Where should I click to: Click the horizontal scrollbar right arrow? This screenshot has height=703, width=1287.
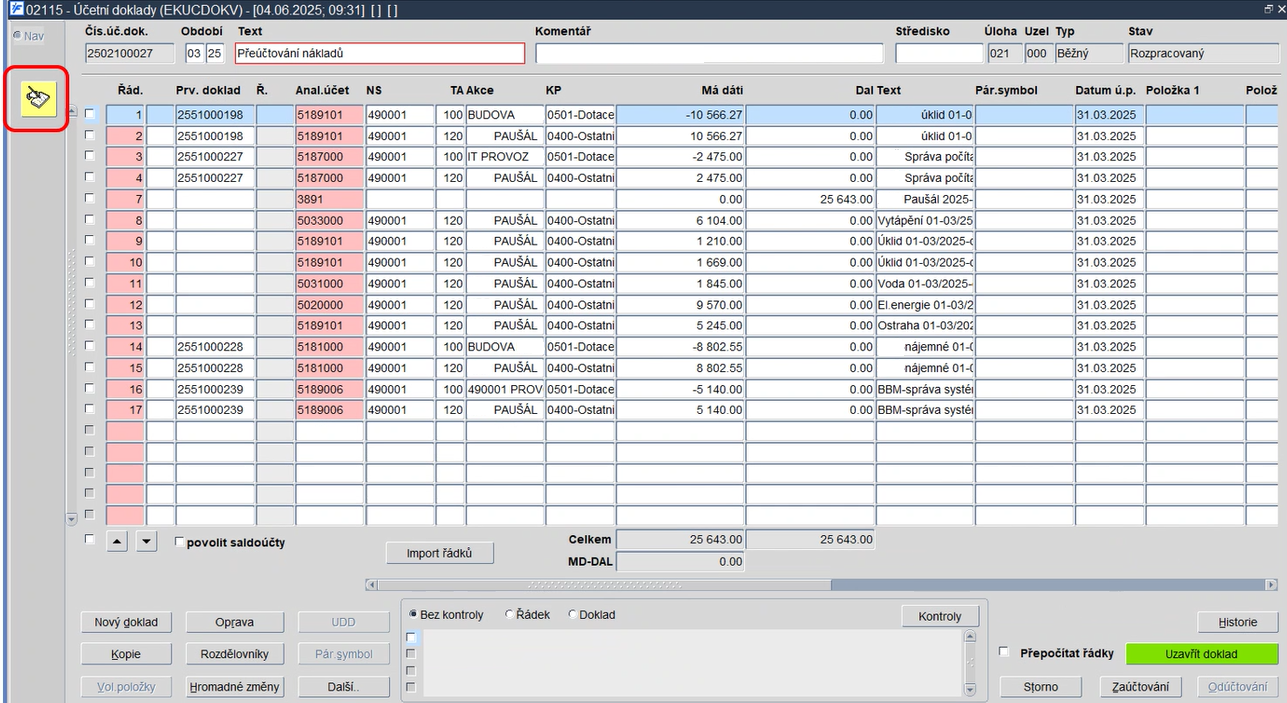tap(1272, 585)
